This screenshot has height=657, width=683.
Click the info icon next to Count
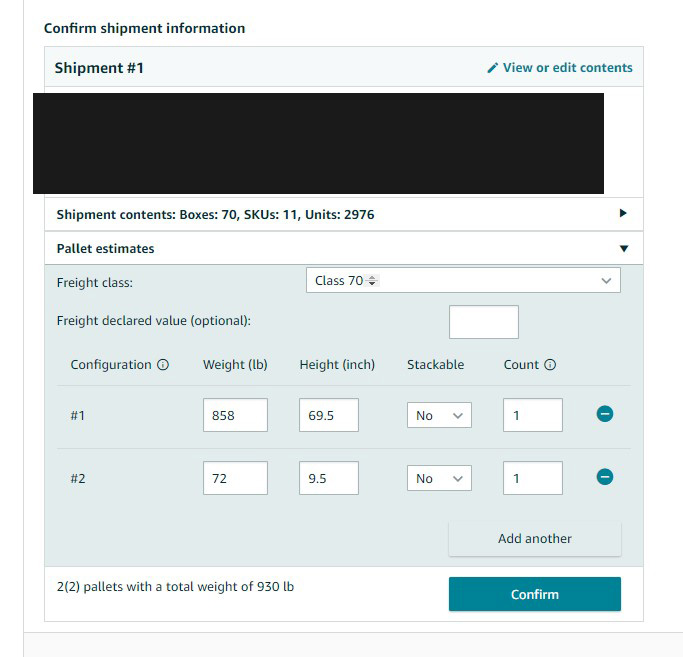click(x=550, y=365)
